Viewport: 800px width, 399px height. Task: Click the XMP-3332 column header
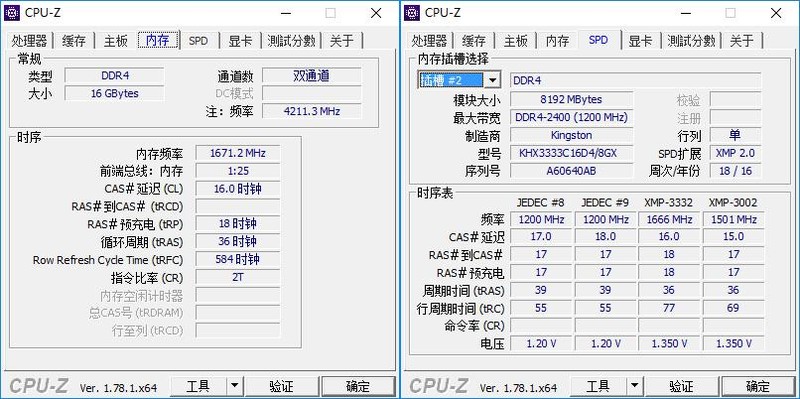pyautogui.click(x=668, y=203)
